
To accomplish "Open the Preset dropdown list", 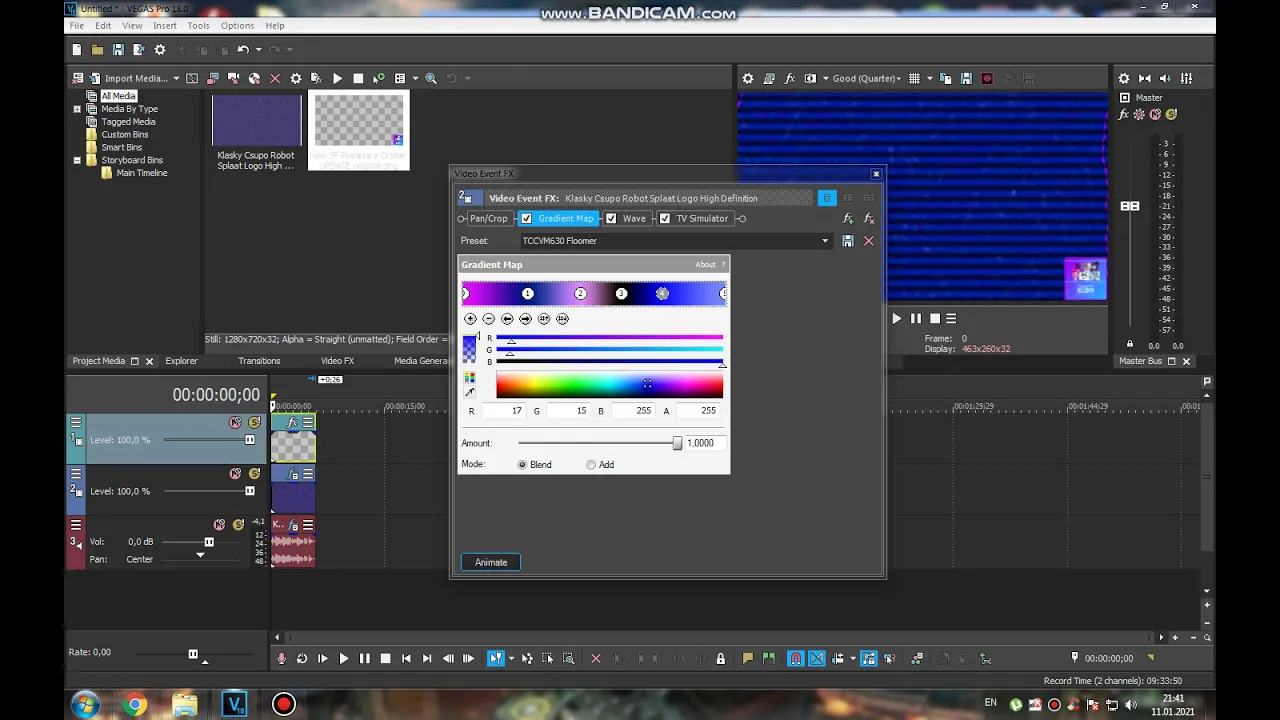I will point(825,241).
